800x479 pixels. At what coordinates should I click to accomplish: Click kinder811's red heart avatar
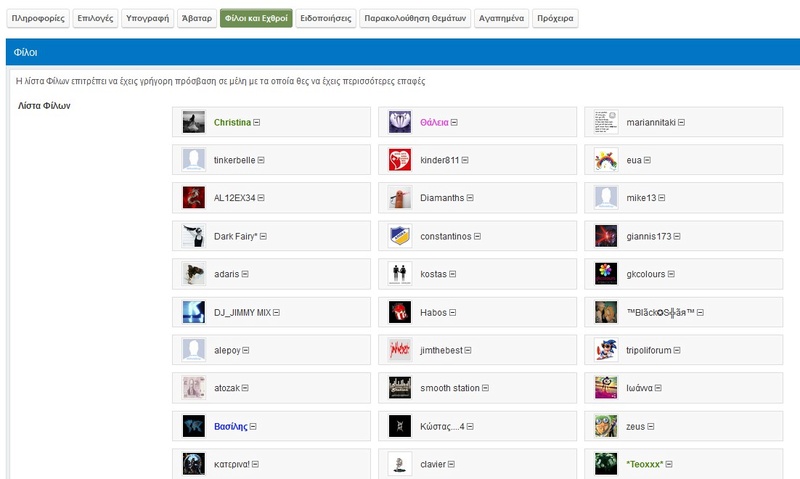(x=399, y=160)
